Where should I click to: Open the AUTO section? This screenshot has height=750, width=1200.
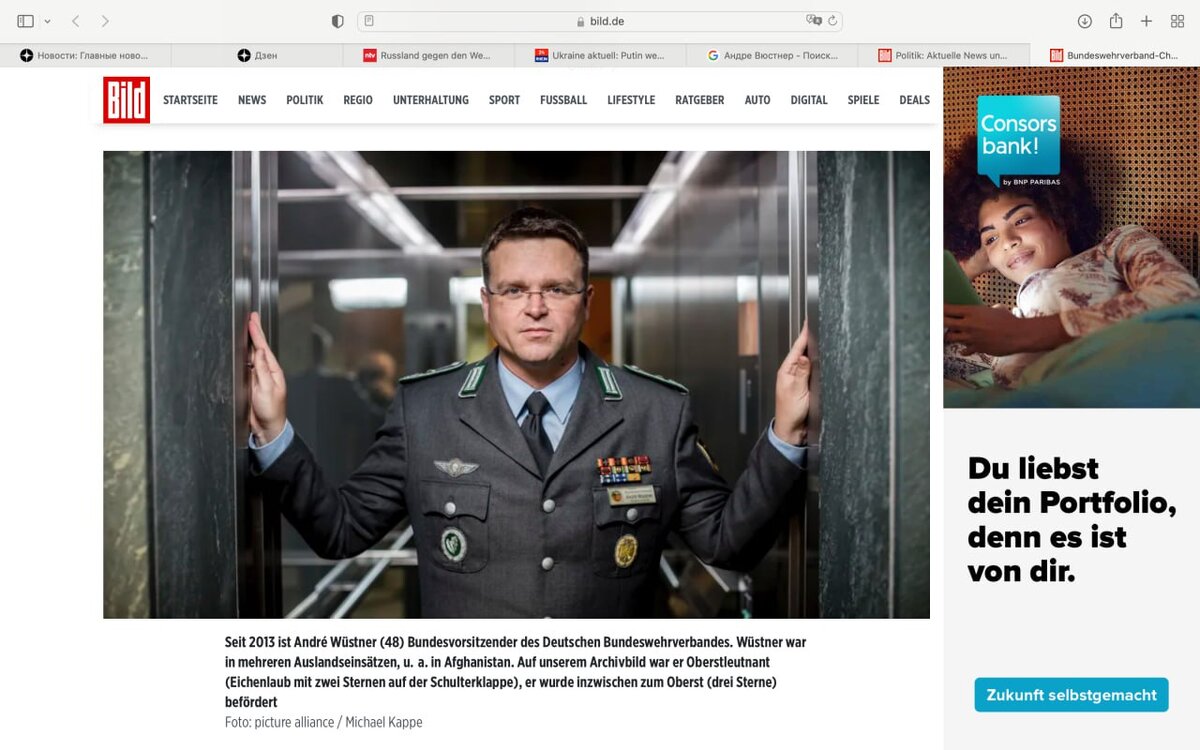pos(758,100)
